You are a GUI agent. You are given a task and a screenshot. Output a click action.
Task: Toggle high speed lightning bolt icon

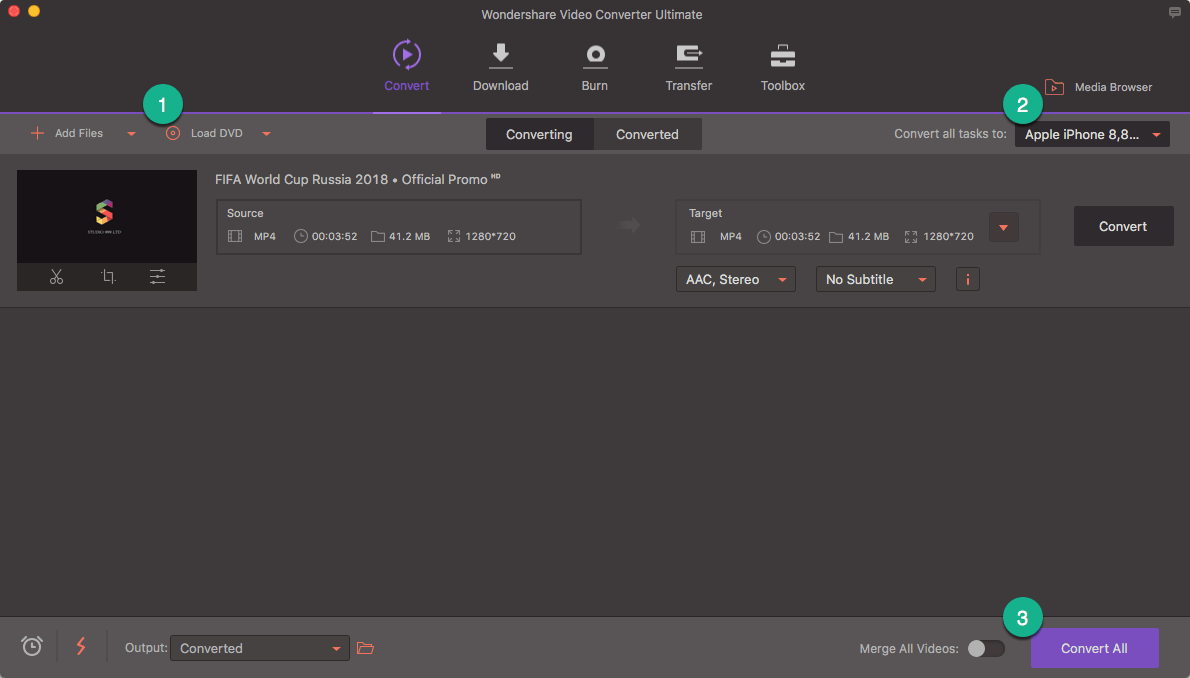80,646
